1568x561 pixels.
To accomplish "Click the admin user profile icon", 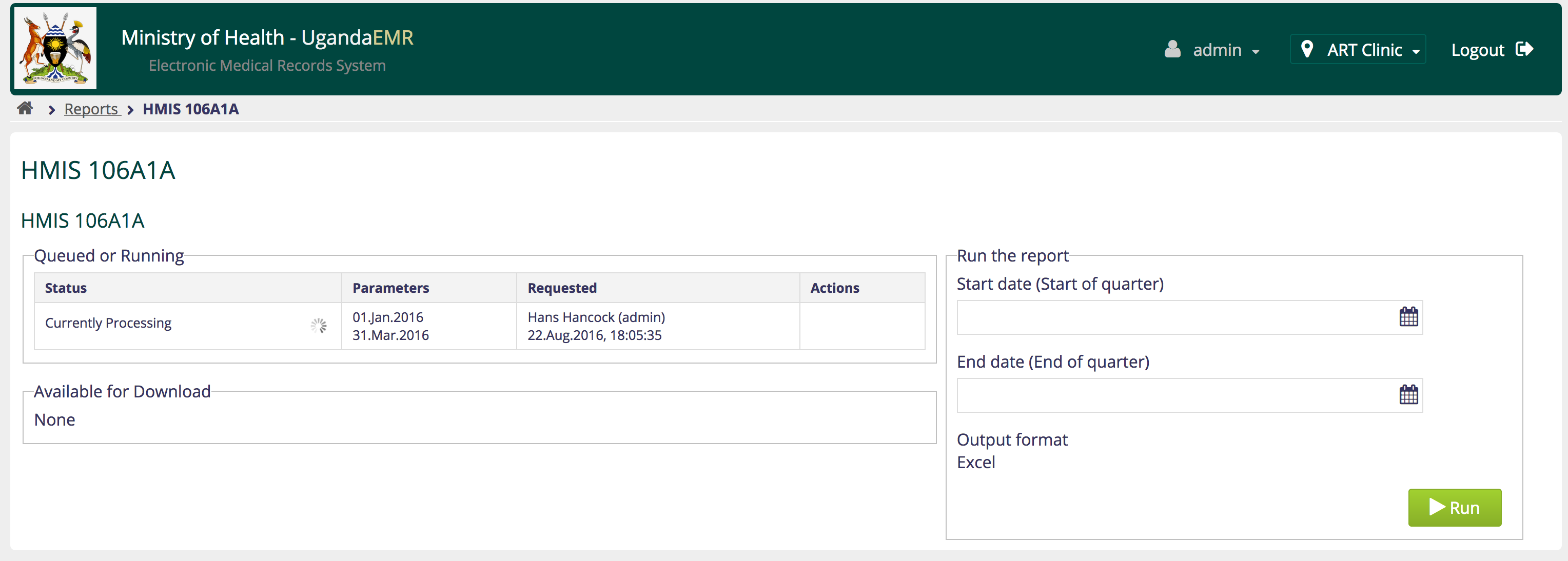I will click(x=1172, y=49).
